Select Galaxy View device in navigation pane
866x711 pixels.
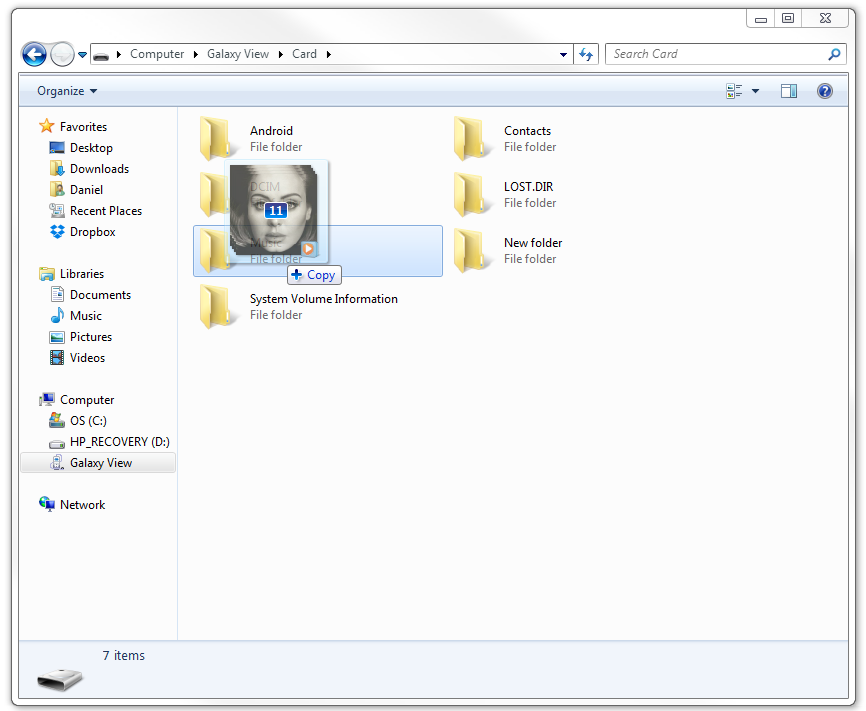[x=98, y=463]
